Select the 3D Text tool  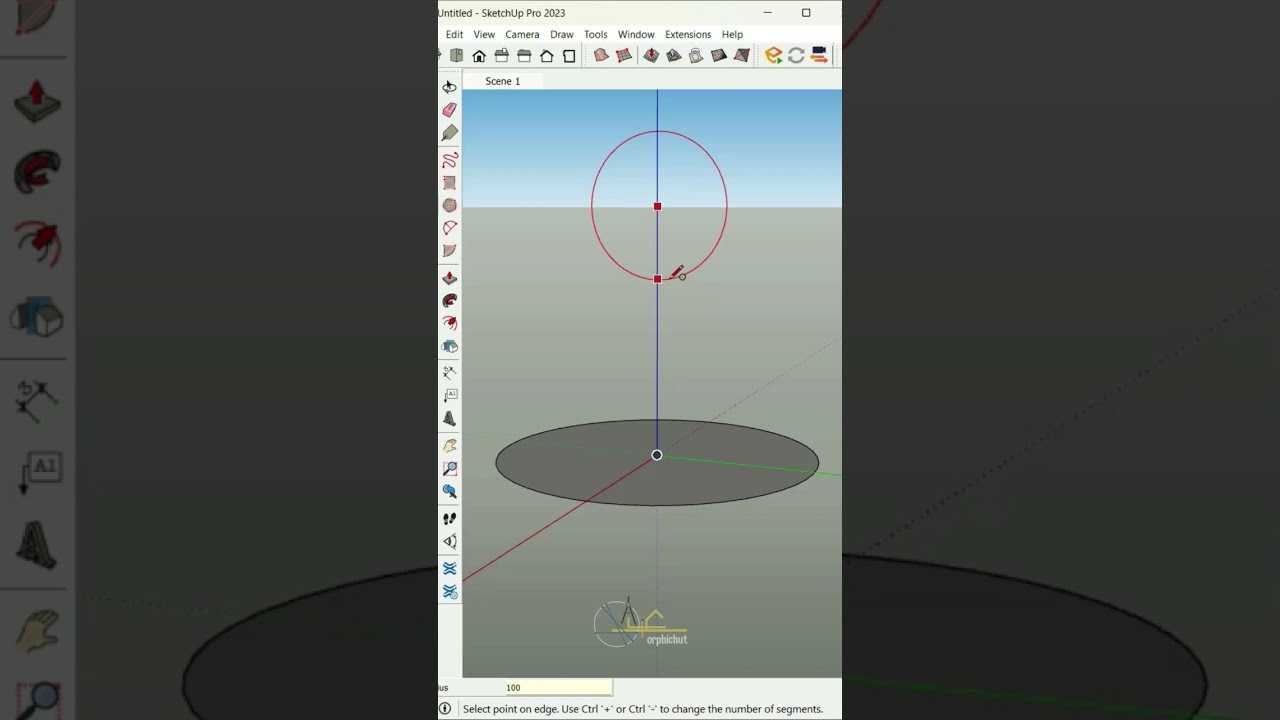[x=449, y=419]
